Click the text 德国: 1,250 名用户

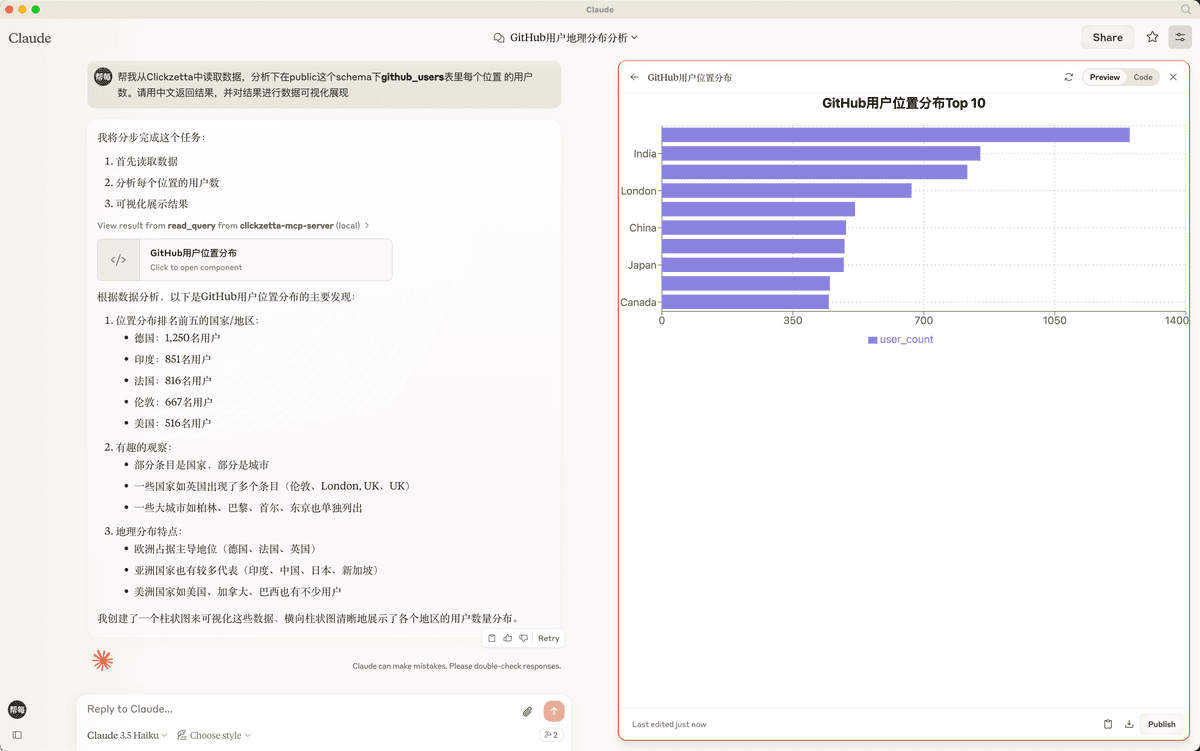[177, 338]
